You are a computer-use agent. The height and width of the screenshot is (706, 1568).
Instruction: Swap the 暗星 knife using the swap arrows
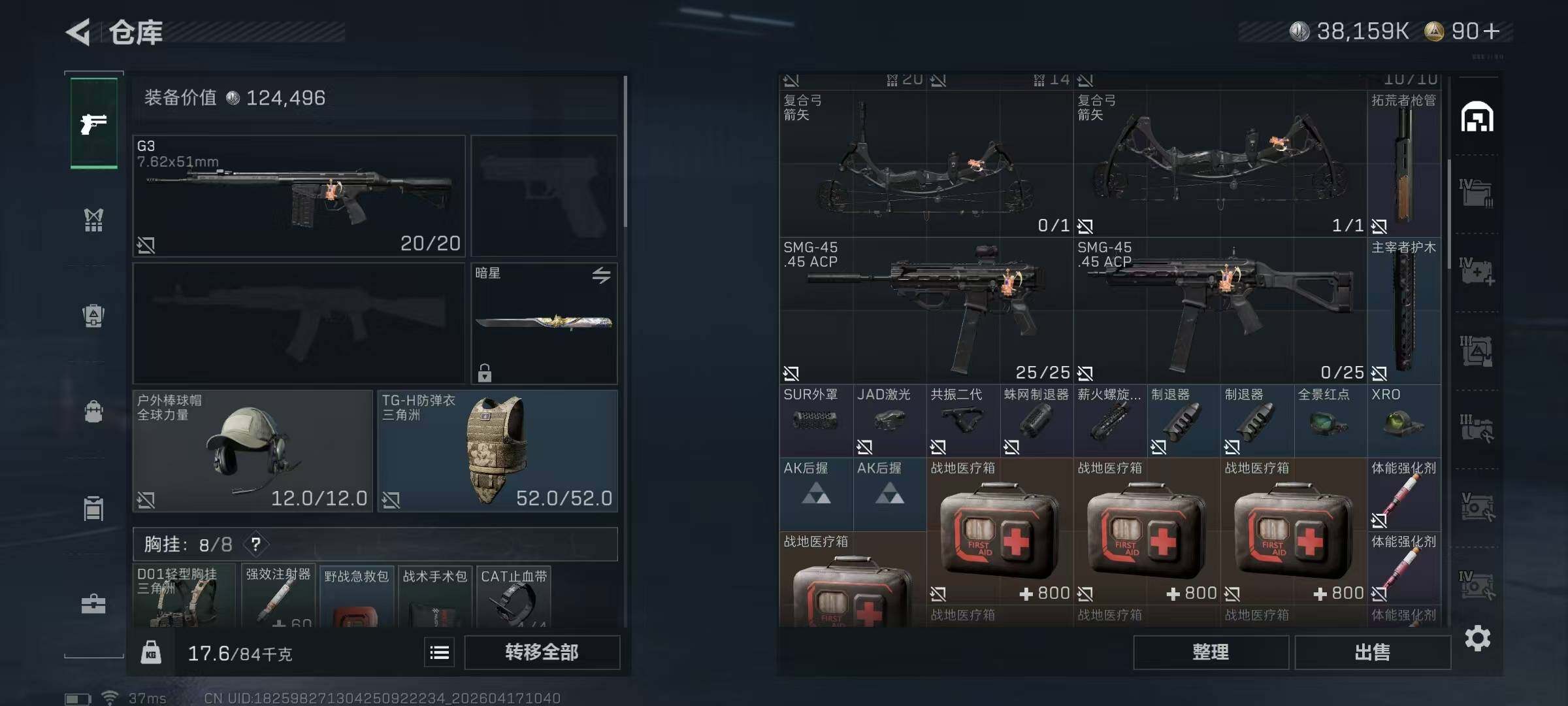[601, 275]
